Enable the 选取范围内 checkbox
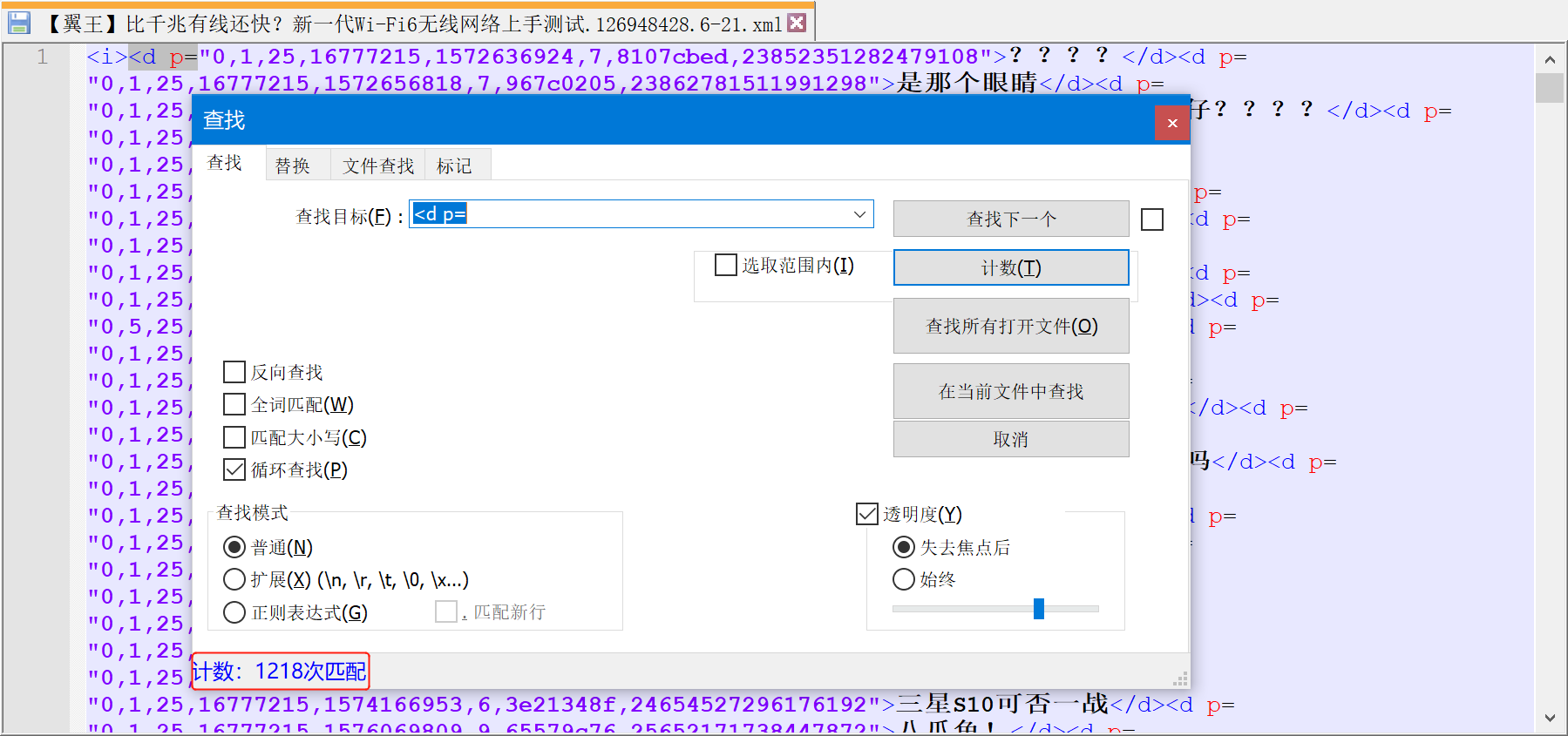Screen dimensions: 1568x736 tap(726, 265)
